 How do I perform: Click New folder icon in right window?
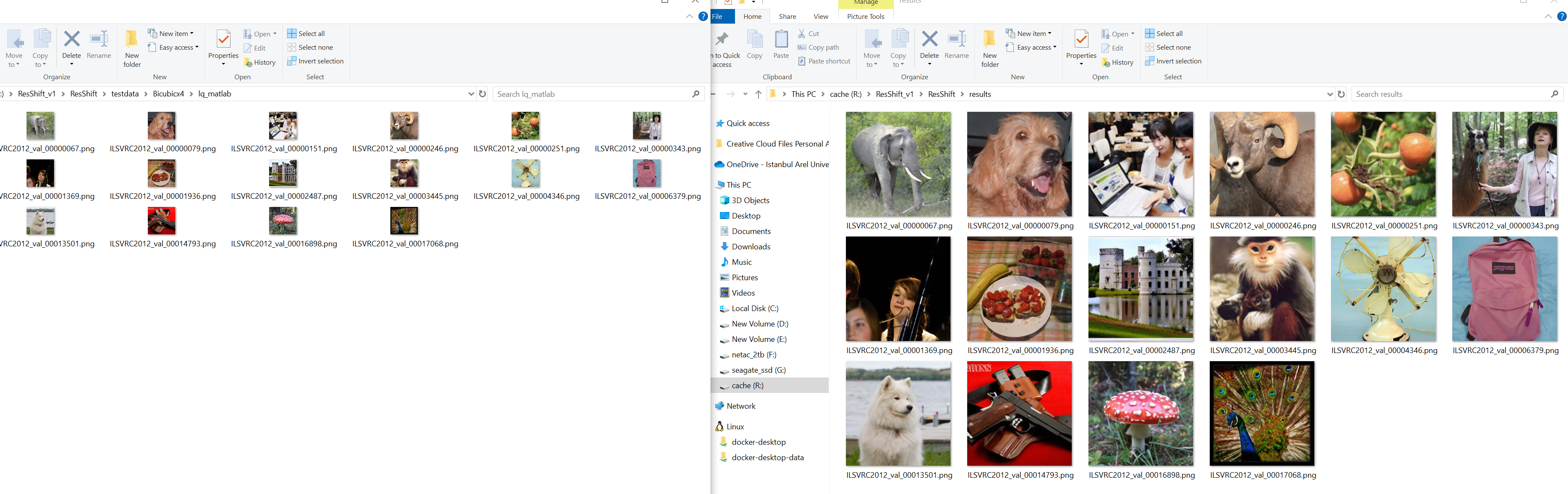tap(990, 40)
